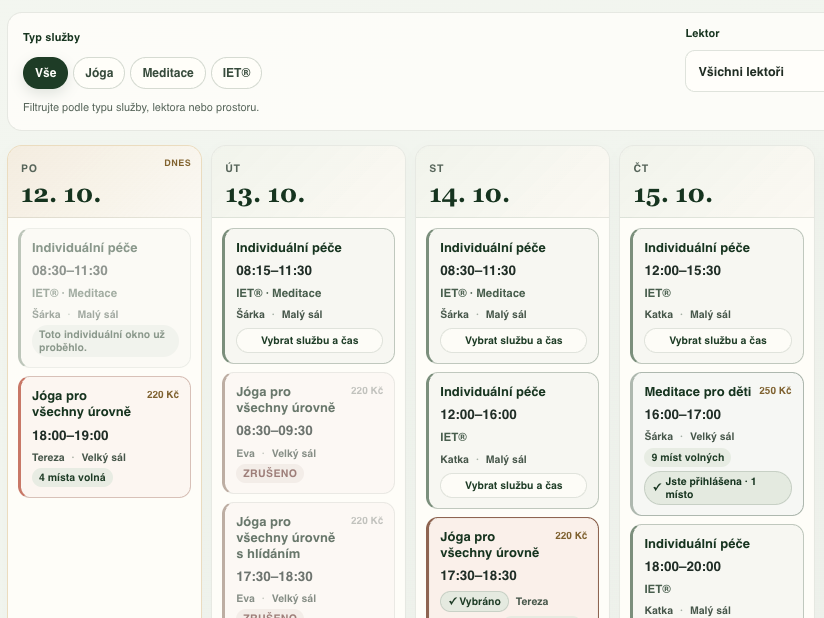Open Monday's 12. 10. day header
This screenshot has height=618, width=824.
click(x=105, y=182)
